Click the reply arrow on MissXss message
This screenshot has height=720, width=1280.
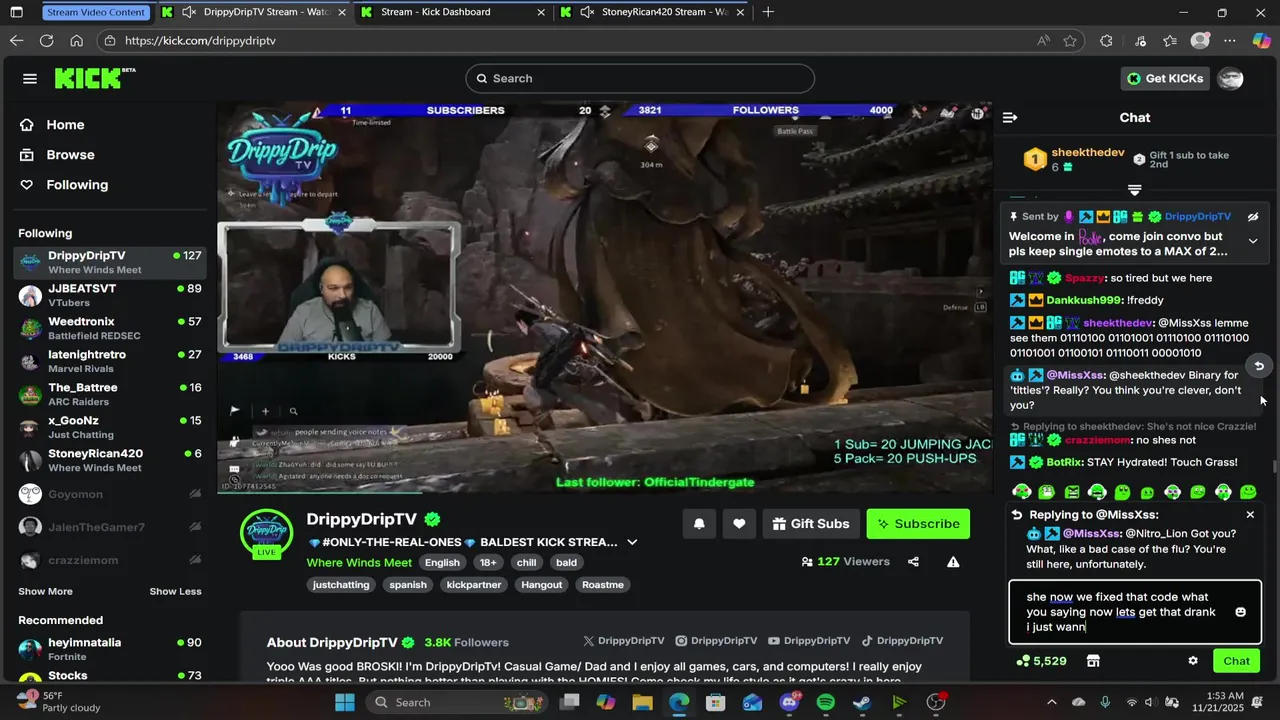[x=1259, y=366]
